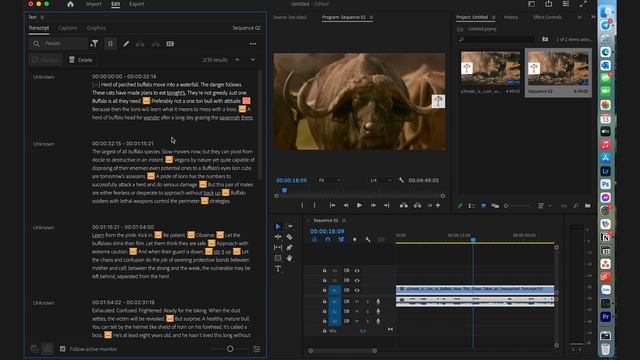
Task: Play the program monitor video
Action: 359,205
